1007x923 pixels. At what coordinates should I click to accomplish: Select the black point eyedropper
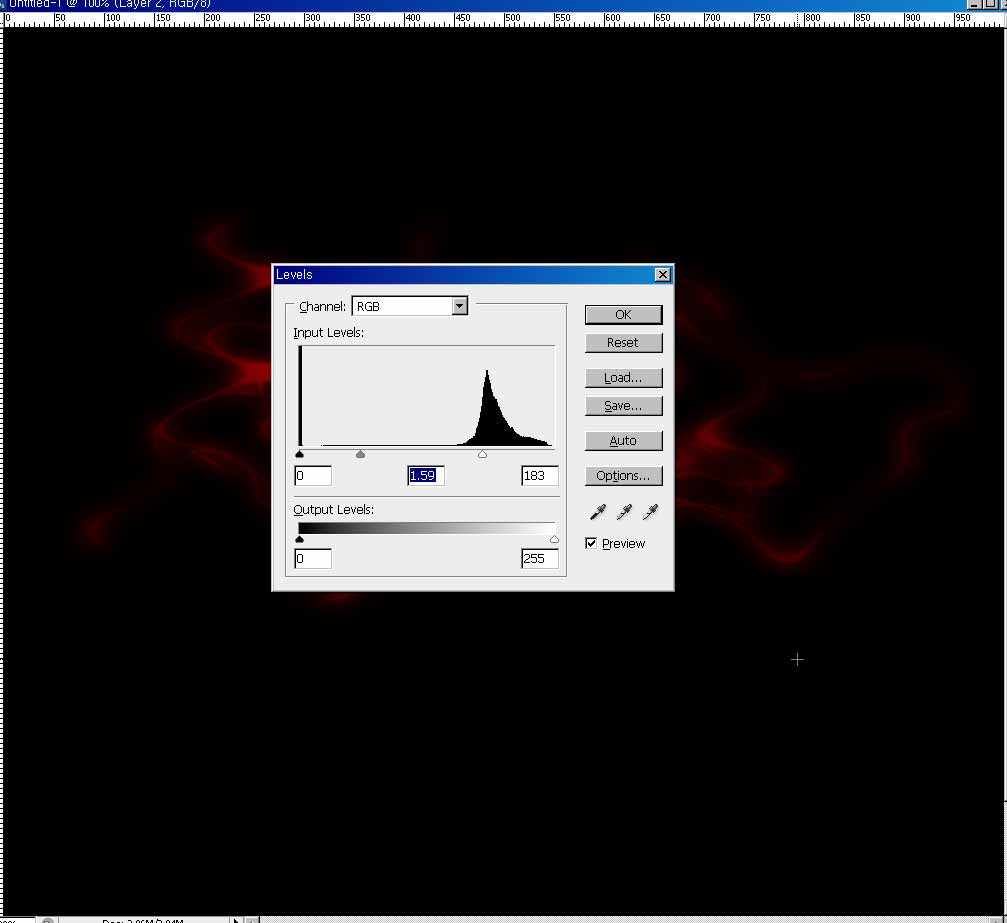click(x=598, y=512)
